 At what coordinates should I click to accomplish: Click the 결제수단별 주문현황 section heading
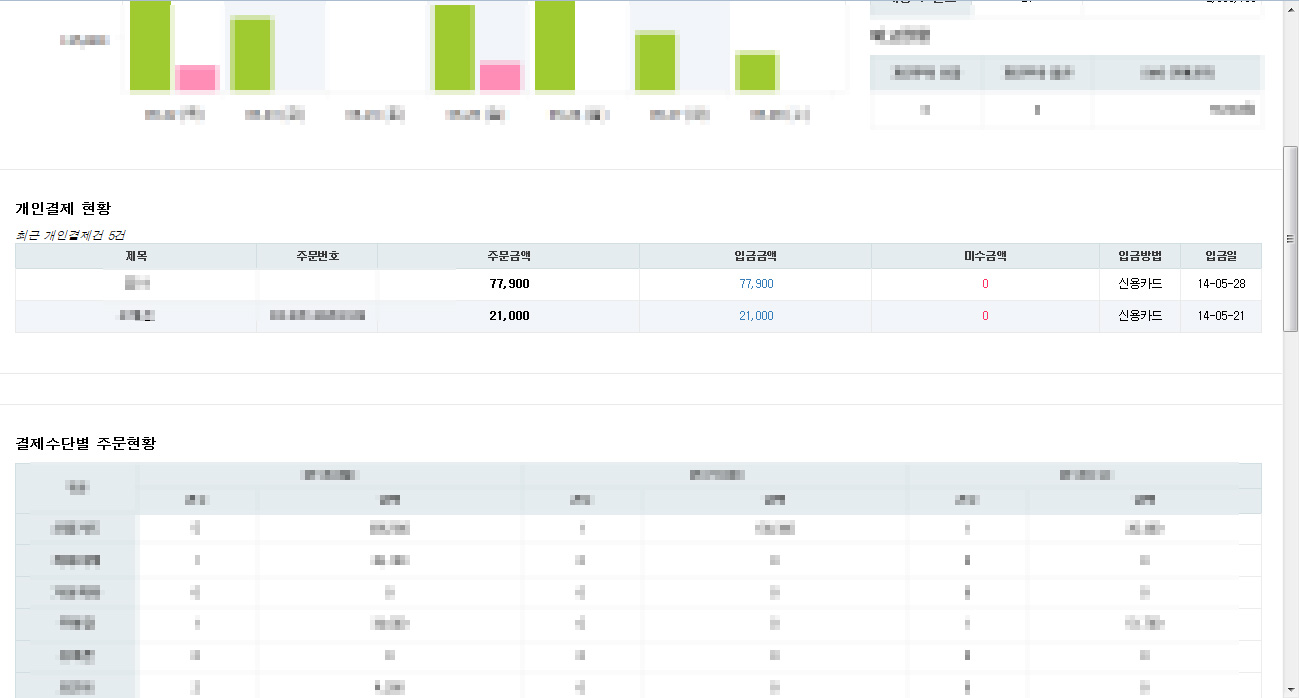86,443
